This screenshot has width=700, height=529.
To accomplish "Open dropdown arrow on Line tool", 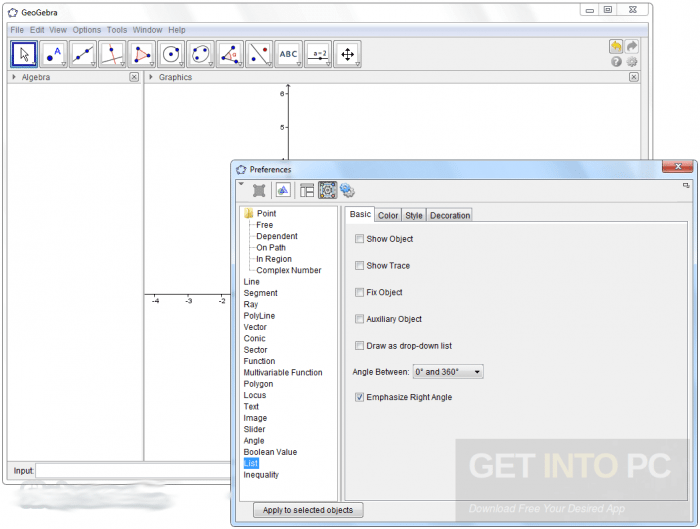I will coord(93,64).
